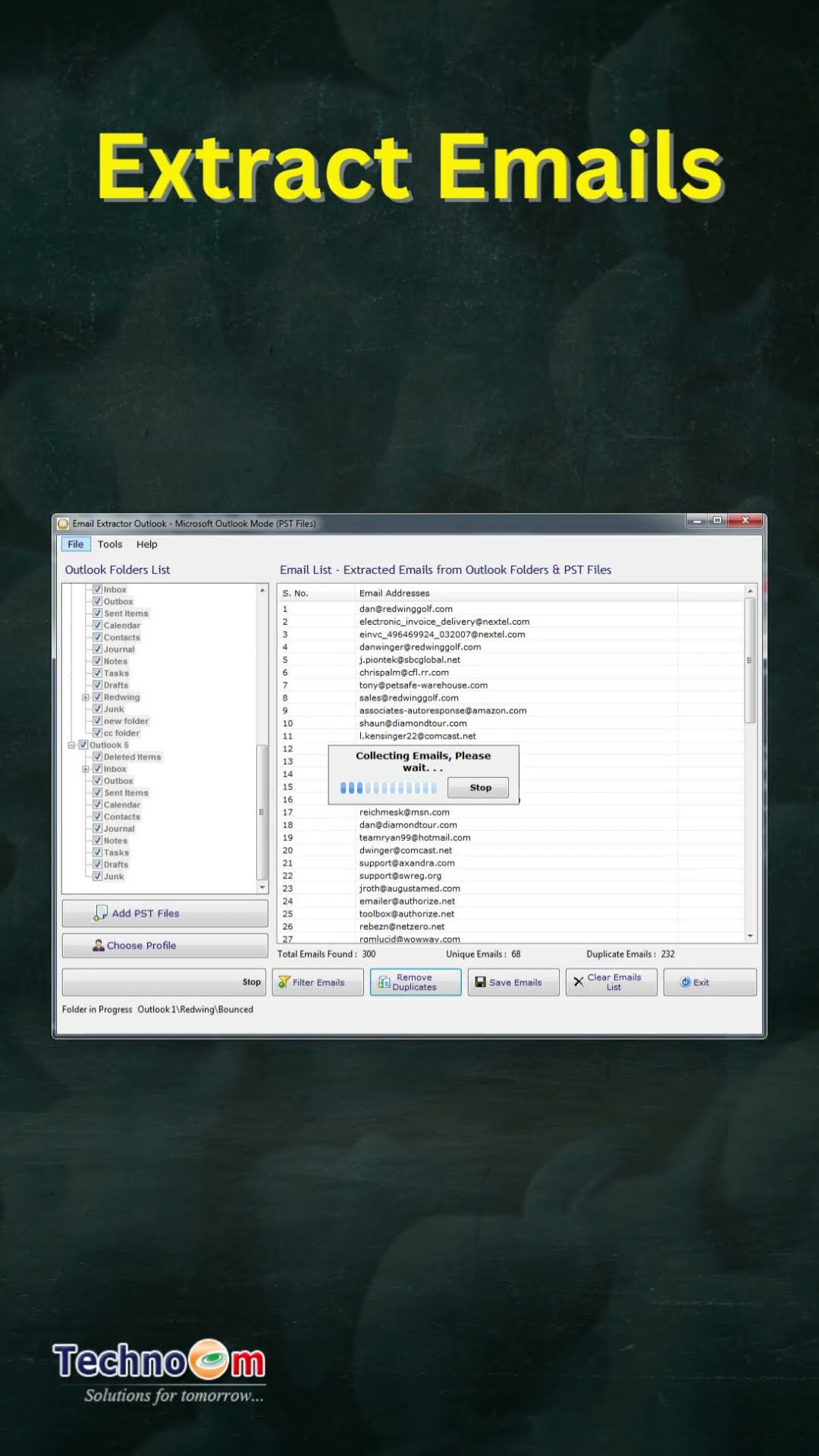Screen dimensions: 819x1456
Task: Click the email list scrollbar thumb
Action: tap(750, 661)
